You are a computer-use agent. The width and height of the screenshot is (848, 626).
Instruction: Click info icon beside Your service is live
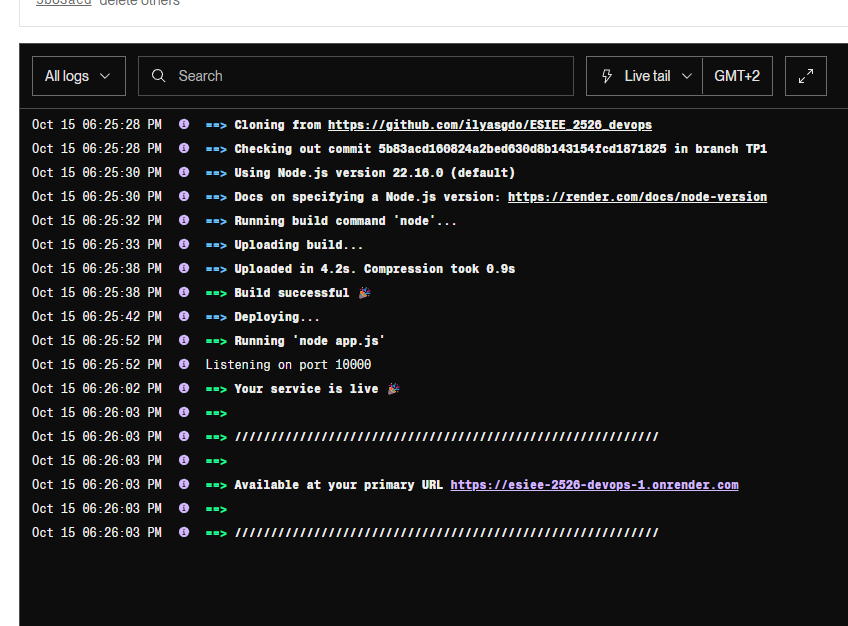(x=184, y=389)
